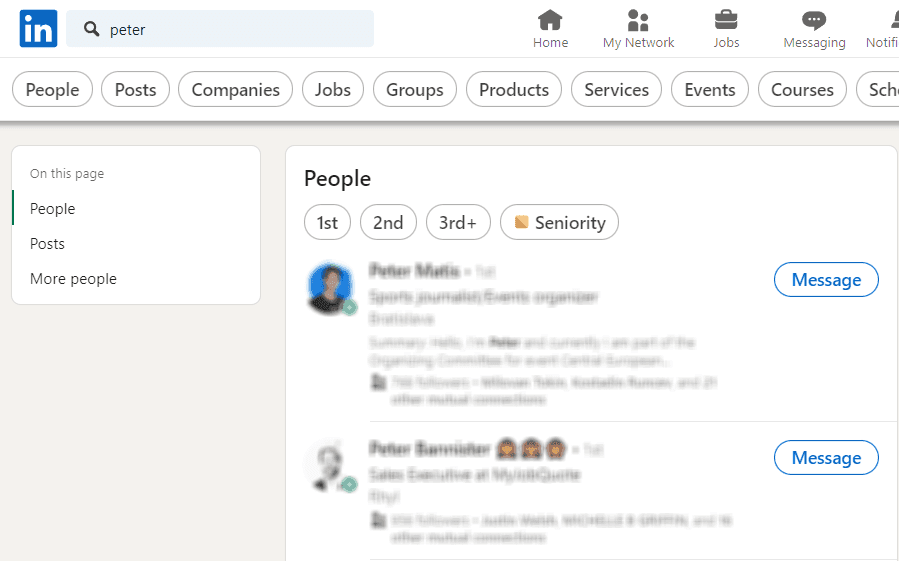The width and height of the screenshot is (899, 561).
Task: Select the Groups filter pill
Action: coord(415,89)
